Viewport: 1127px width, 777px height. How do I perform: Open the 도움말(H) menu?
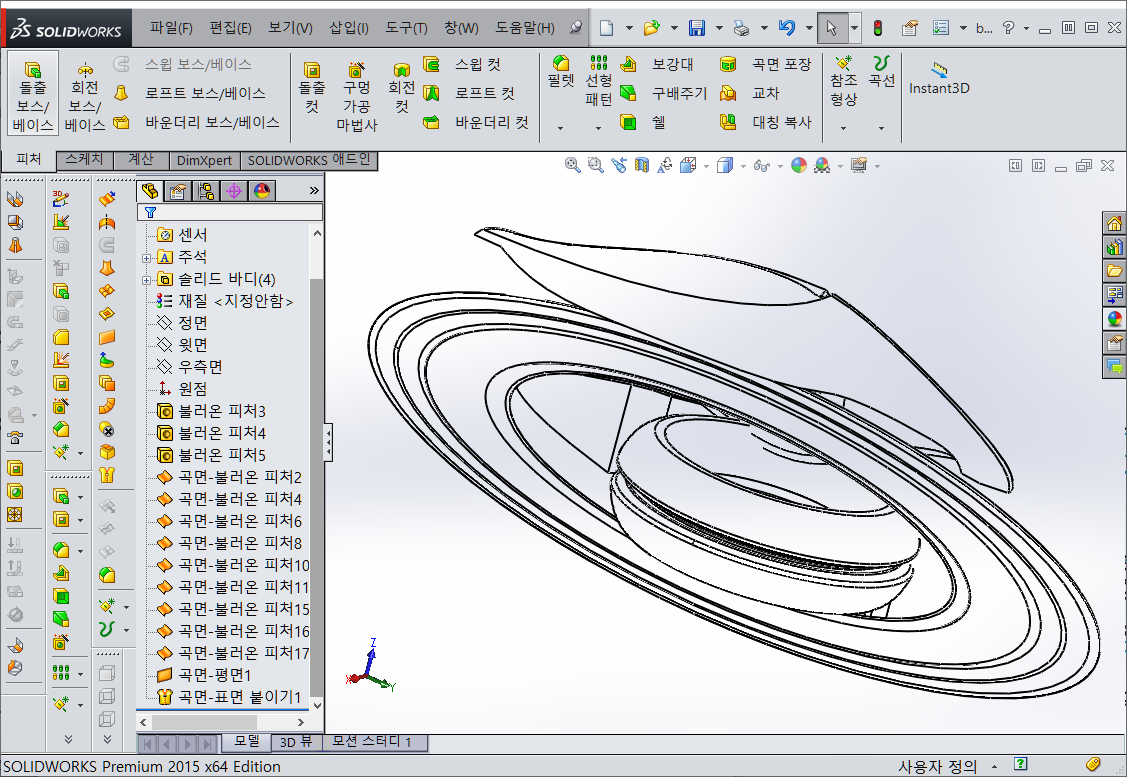tap(525, 28)
